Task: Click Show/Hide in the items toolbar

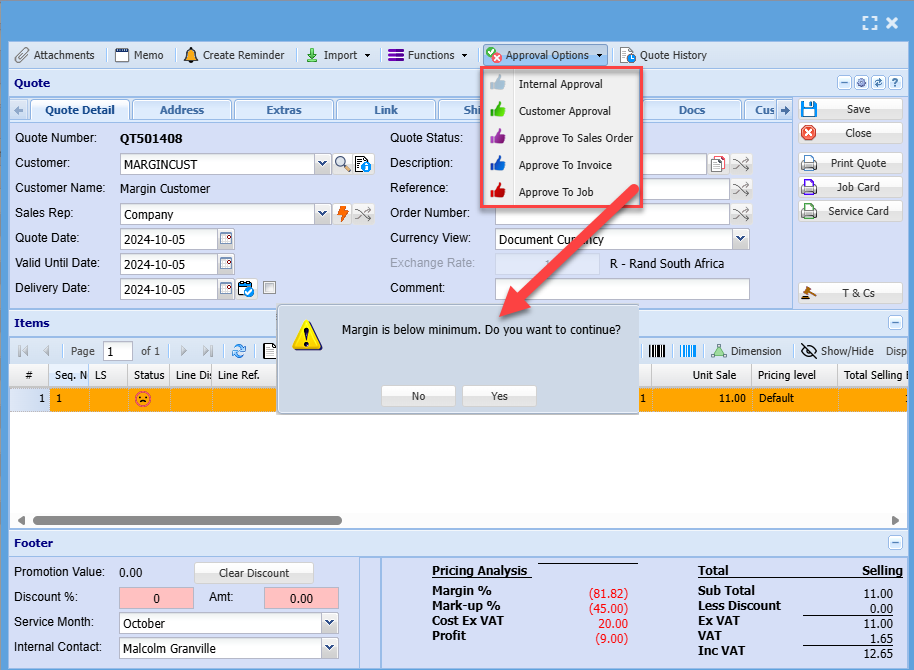Action: 837,351
